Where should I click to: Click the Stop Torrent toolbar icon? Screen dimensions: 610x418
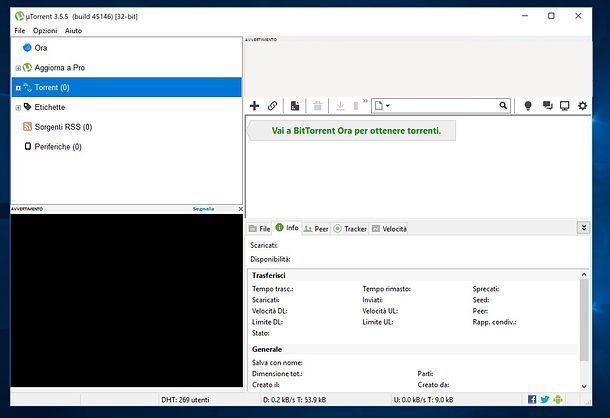[x=356, y=105]
